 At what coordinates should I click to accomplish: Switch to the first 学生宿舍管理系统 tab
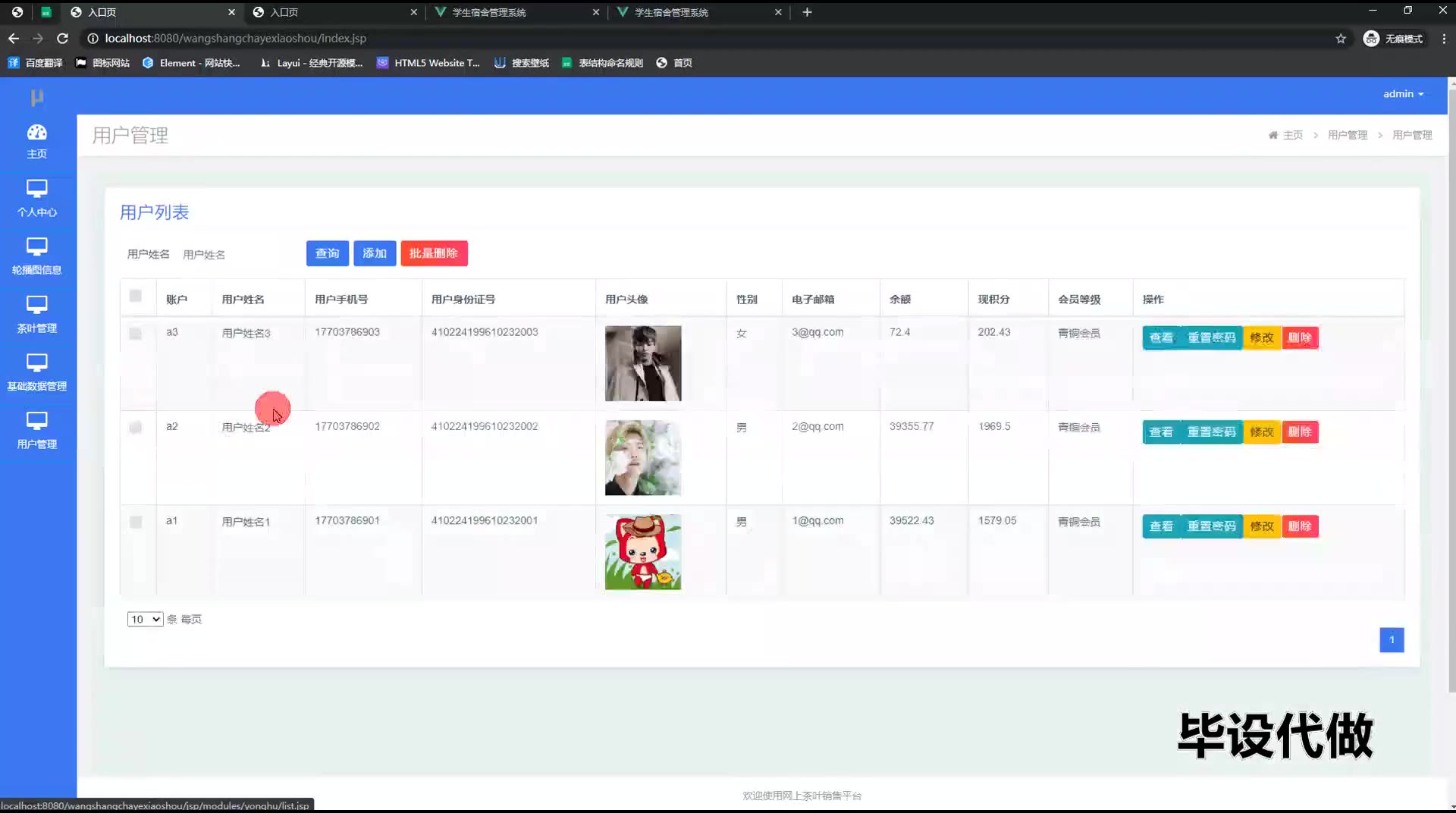point(515,12)
